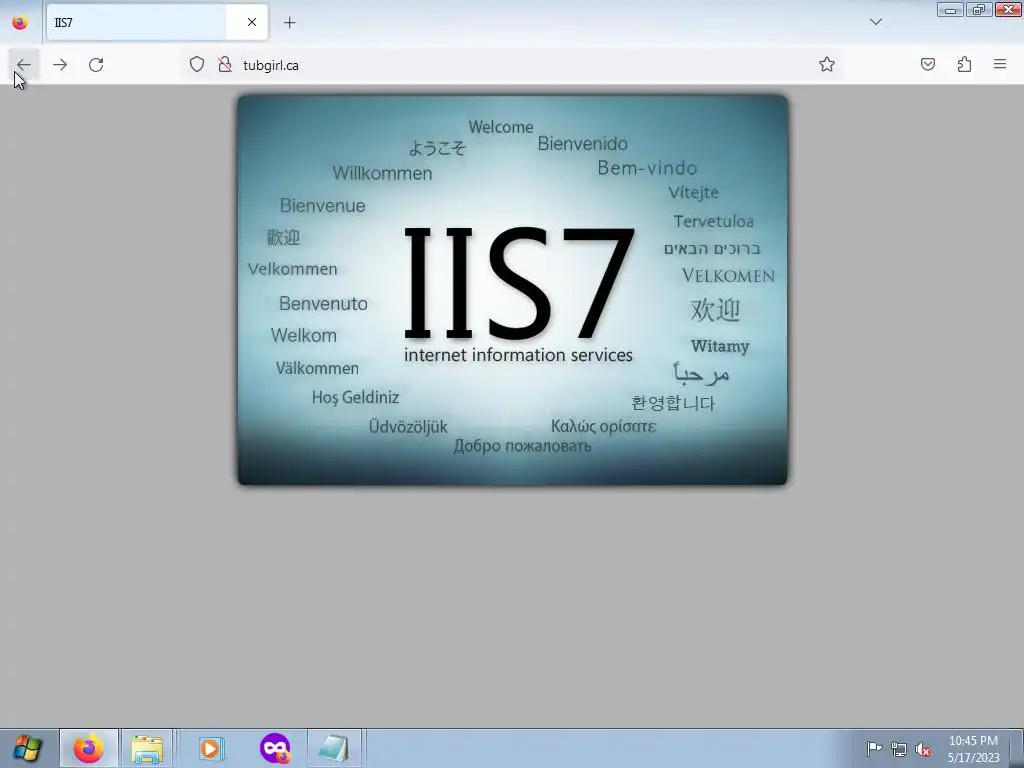Select the IIS7 browser tab
The width and height of the screenshot is (1024, 768).
pyautogui.click(x=157, y=23)
